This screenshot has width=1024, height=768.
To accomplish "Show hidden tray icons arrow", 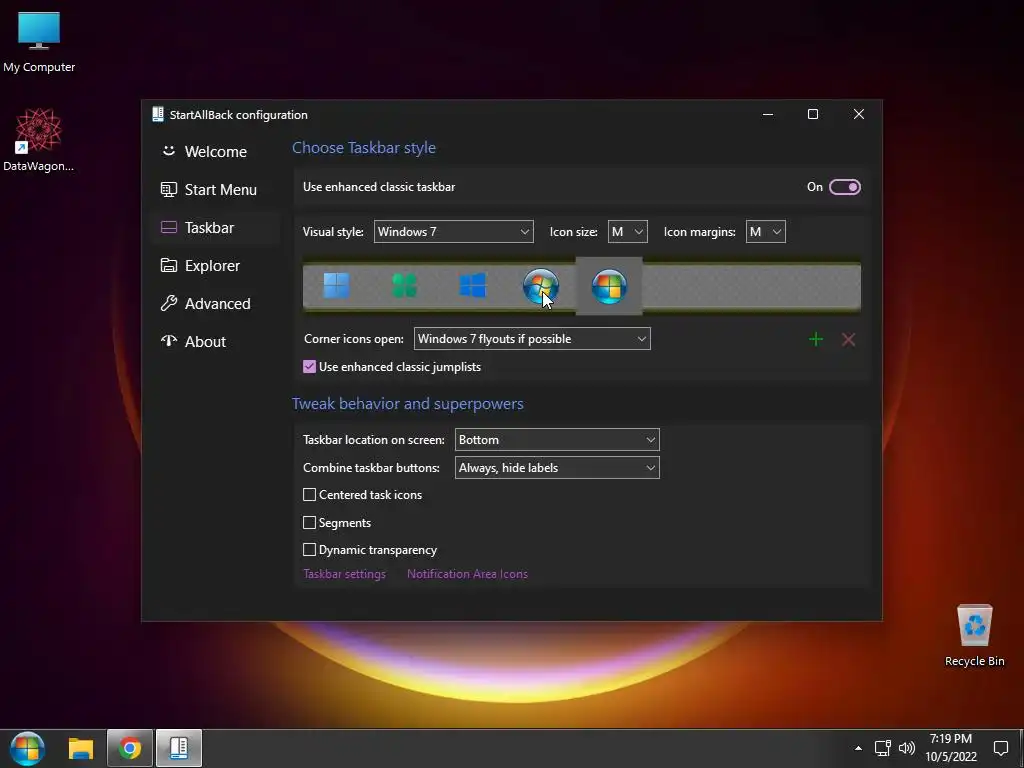I will click(x=858, y=748).
